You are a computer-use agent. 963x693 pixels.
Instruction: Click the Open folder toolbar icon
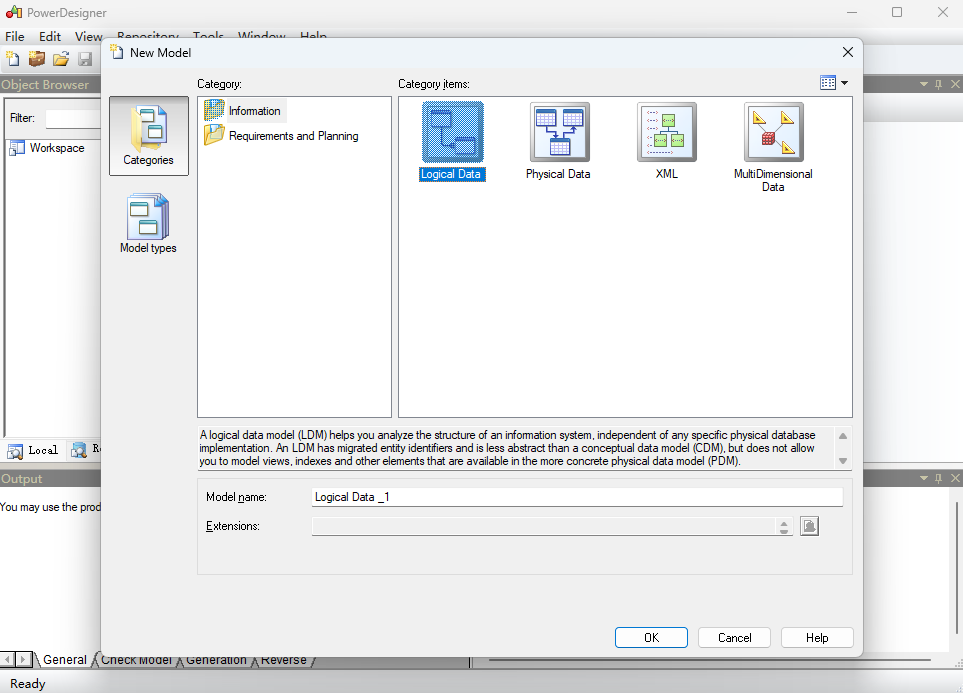(x=61, y=59)
